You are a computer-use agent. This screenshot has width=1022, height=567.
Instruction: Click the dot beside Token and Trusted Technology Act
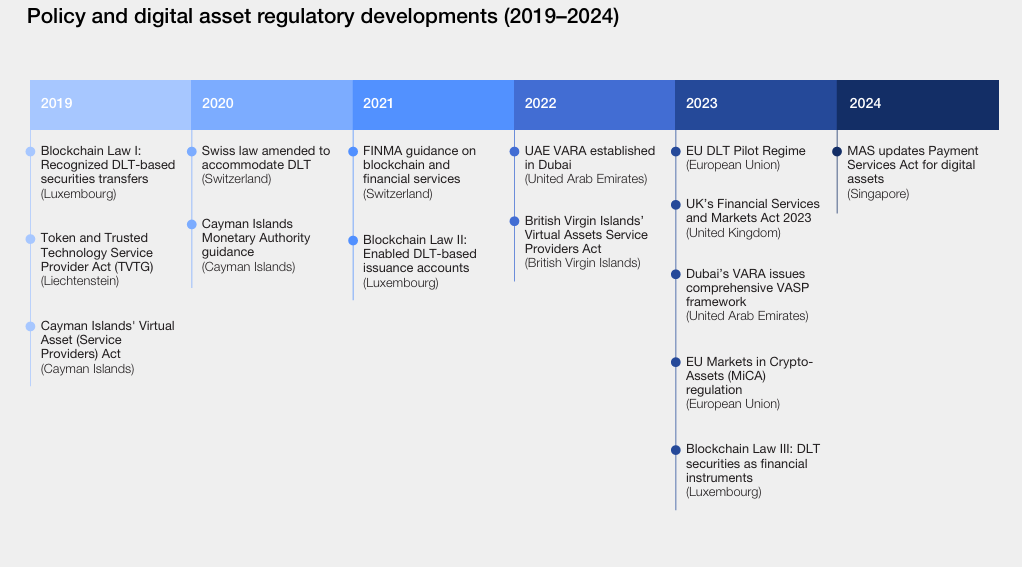coord(30,239)
